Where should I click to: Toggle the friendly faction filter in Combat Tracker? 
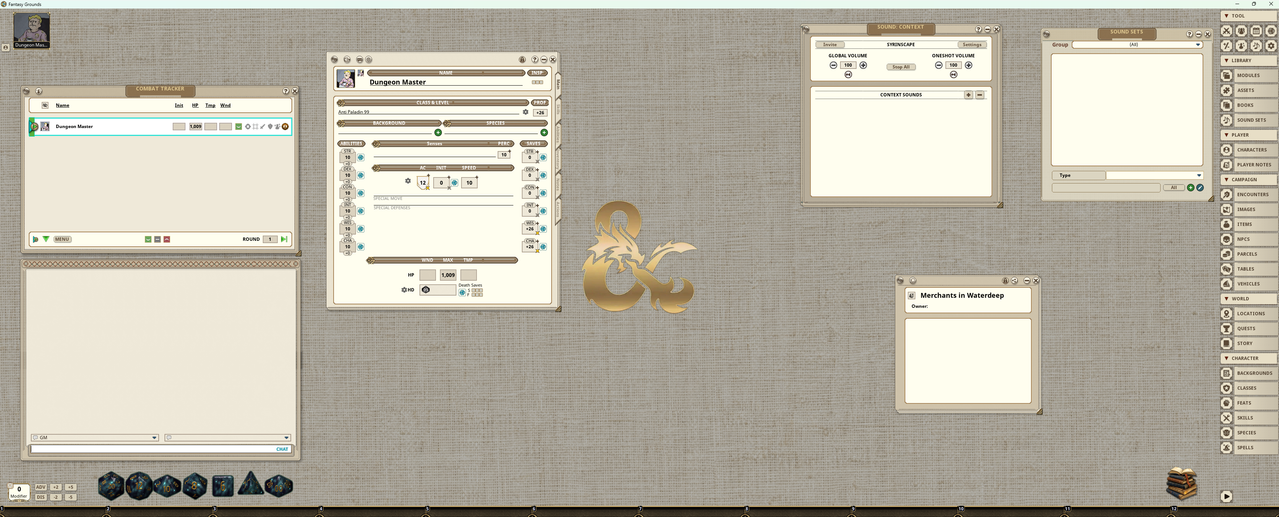point(148,239)
